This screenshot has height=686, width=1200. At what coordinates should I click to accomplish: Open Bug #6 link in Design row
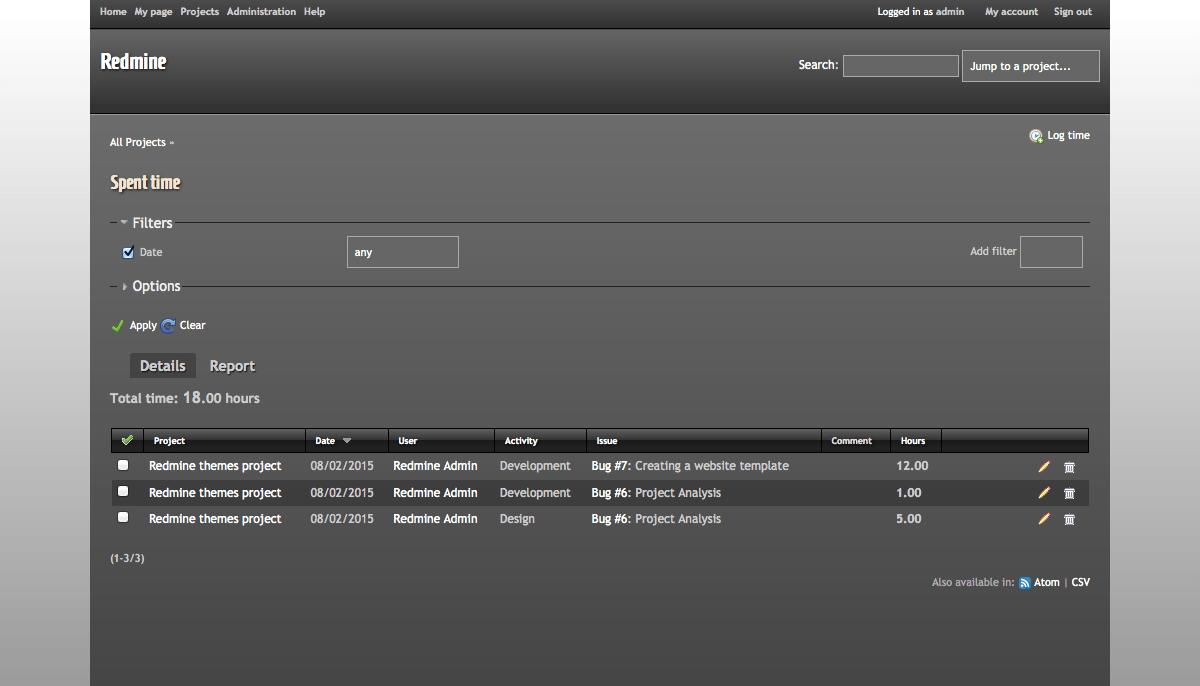[x=610, y=519]
